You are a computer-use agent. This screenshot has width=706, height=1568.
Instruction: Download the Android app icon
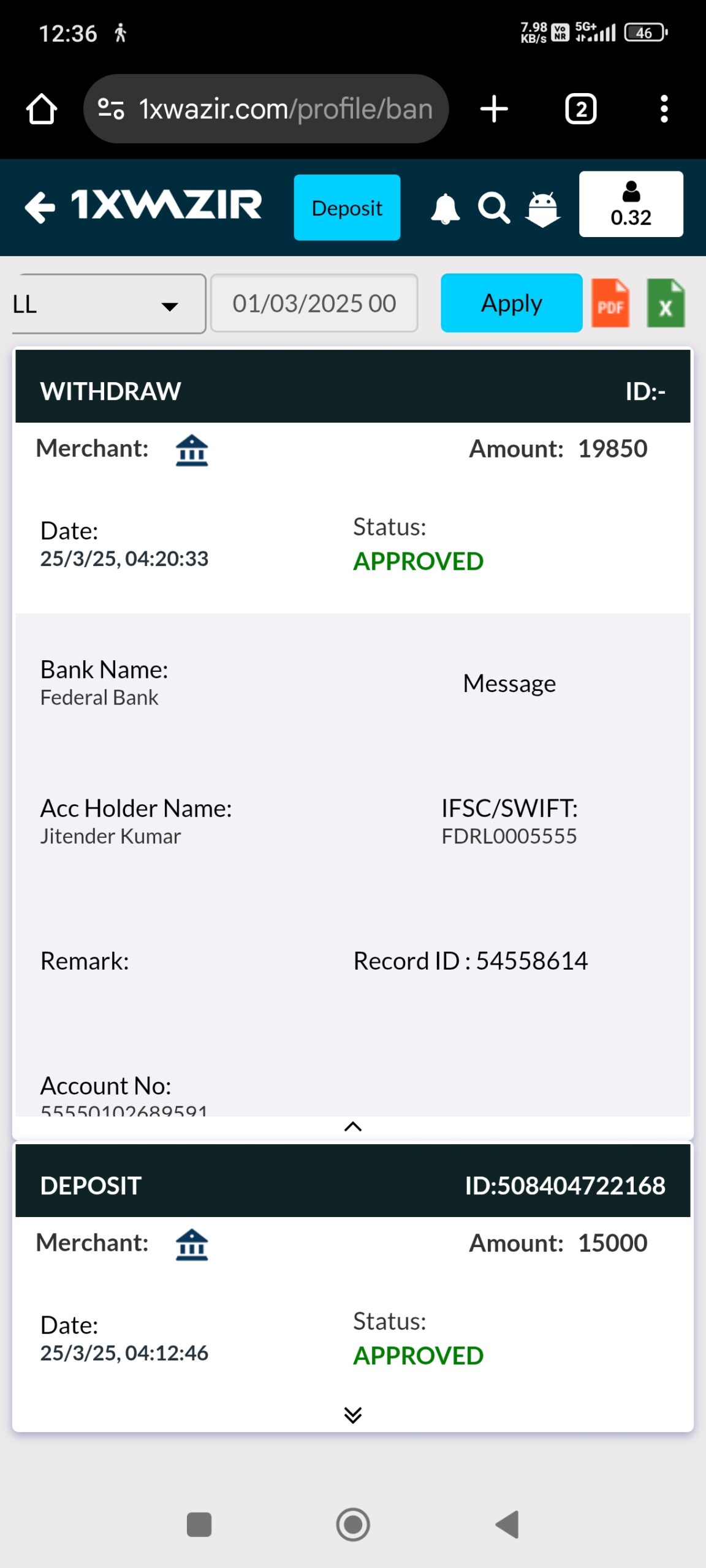tap(543, 208)
